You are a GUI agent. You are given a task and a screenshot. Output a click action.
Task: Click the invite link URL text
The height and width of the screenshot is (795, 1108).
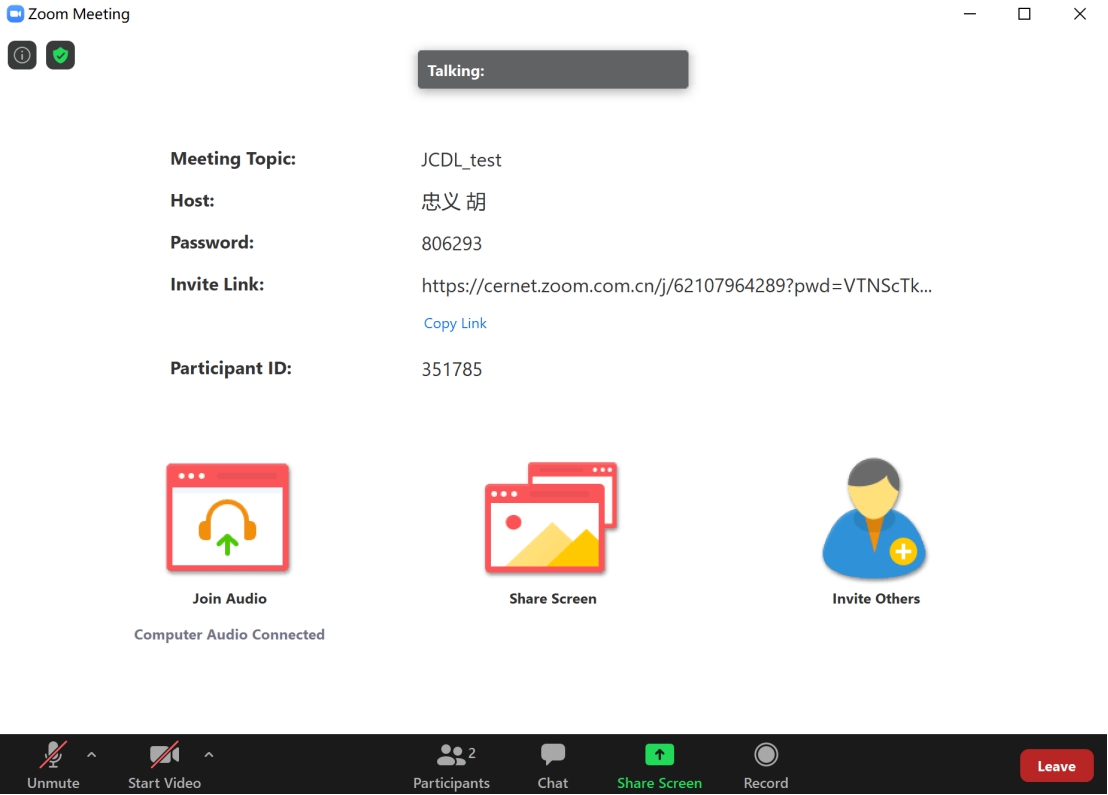click(x=676, y=286)
